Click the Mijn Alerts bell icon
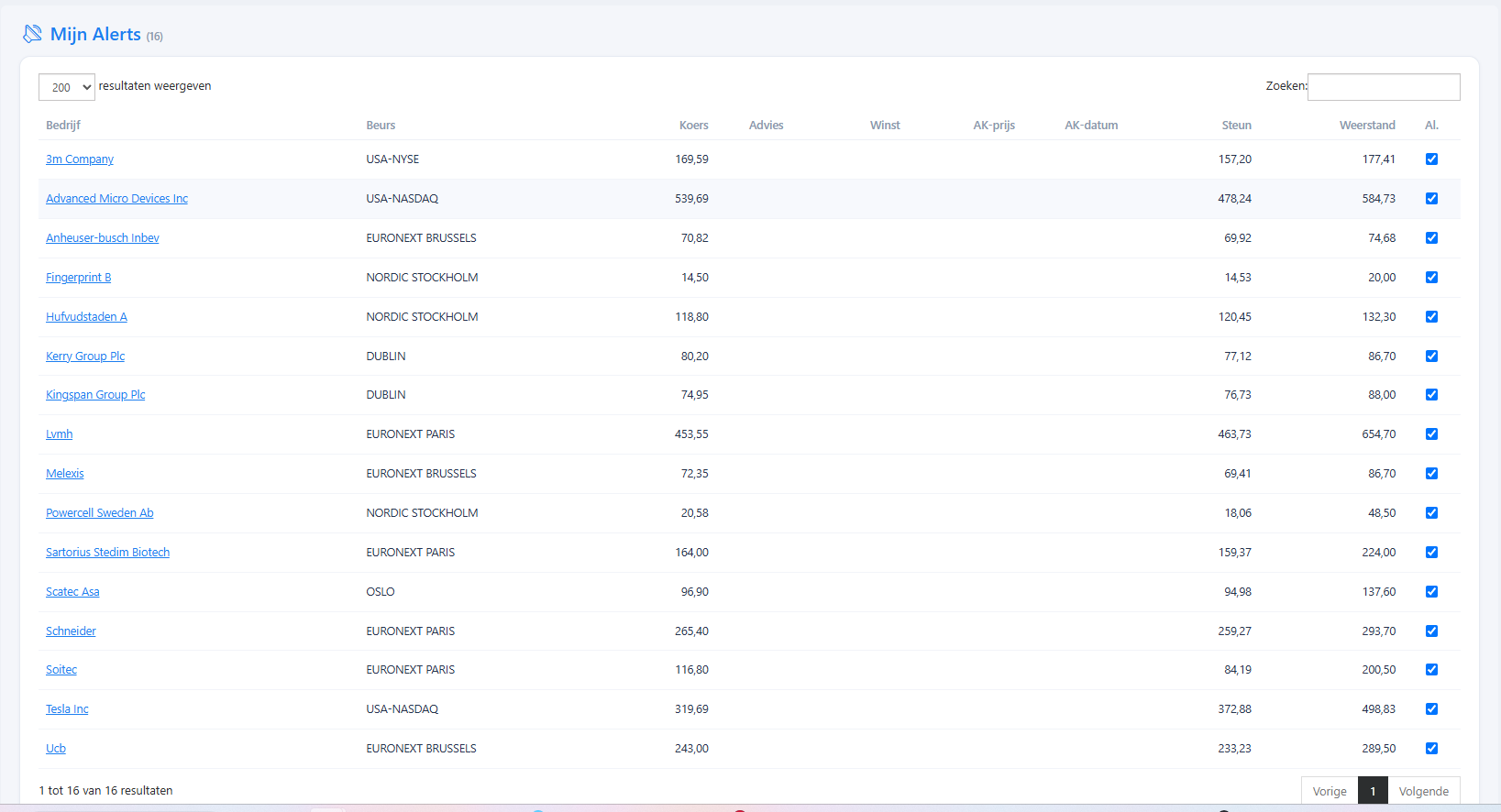1501x812 pixels. [32, 34]
